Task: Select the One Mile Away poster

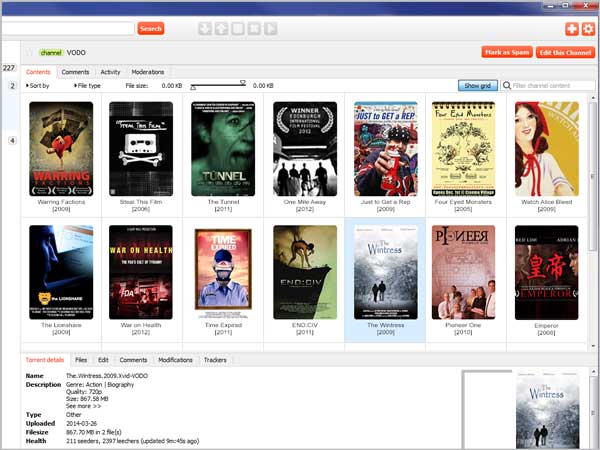Action: 305,149
